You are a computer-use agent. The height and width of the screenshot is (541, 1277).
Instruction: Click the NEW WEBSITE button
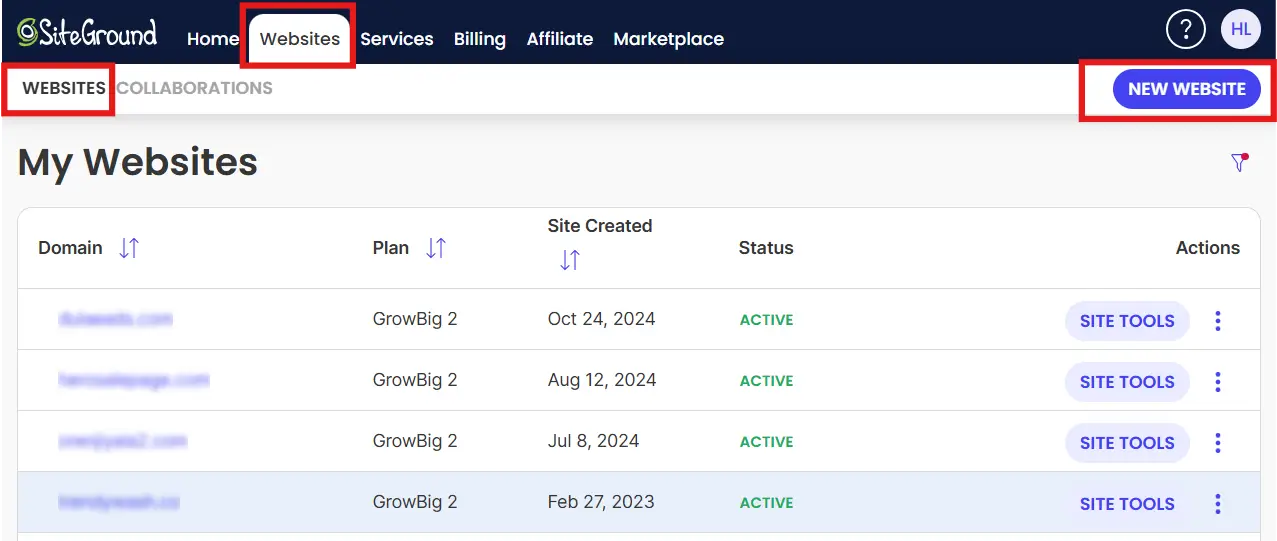1187,89
